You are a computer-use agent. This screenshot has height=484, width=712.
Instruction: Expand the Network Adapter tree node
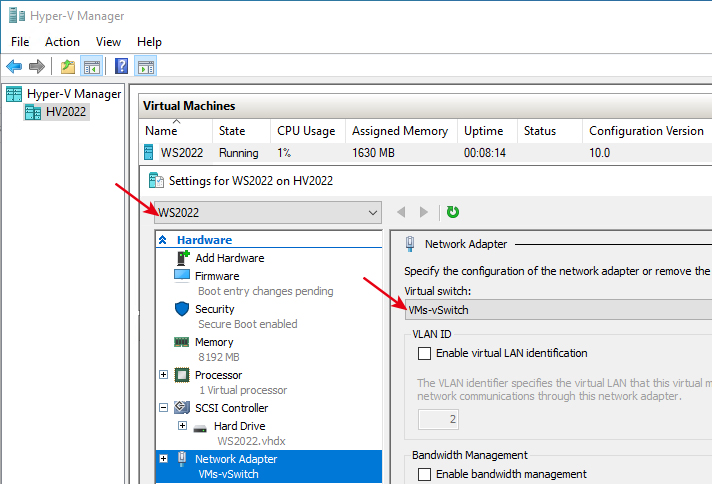point(163,459)
